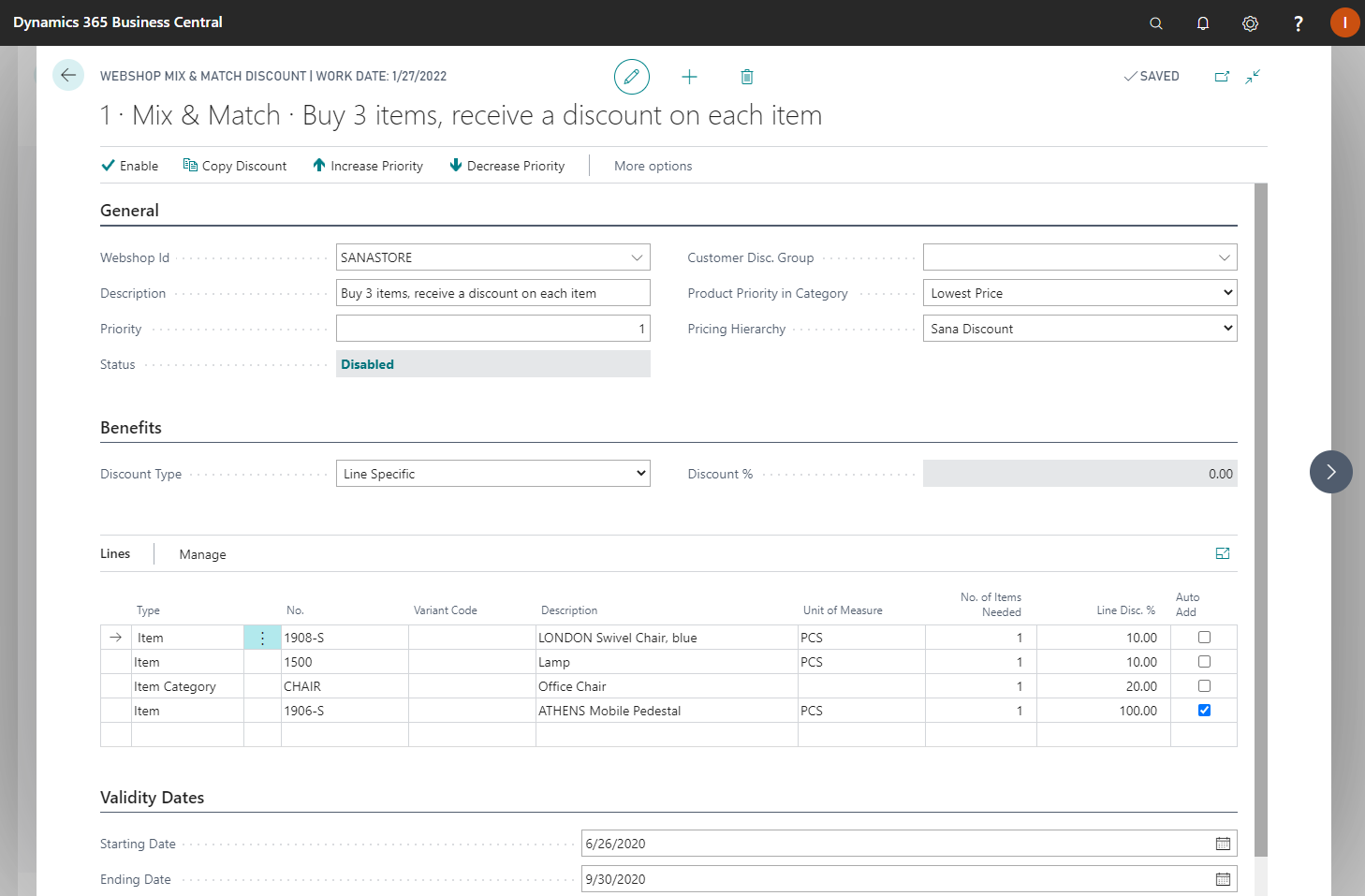Screen dimensions: 1365x896
Task: Uncheck Auto Add for ATHENS Mobile Pedestal
Action: click(1204, 711)
